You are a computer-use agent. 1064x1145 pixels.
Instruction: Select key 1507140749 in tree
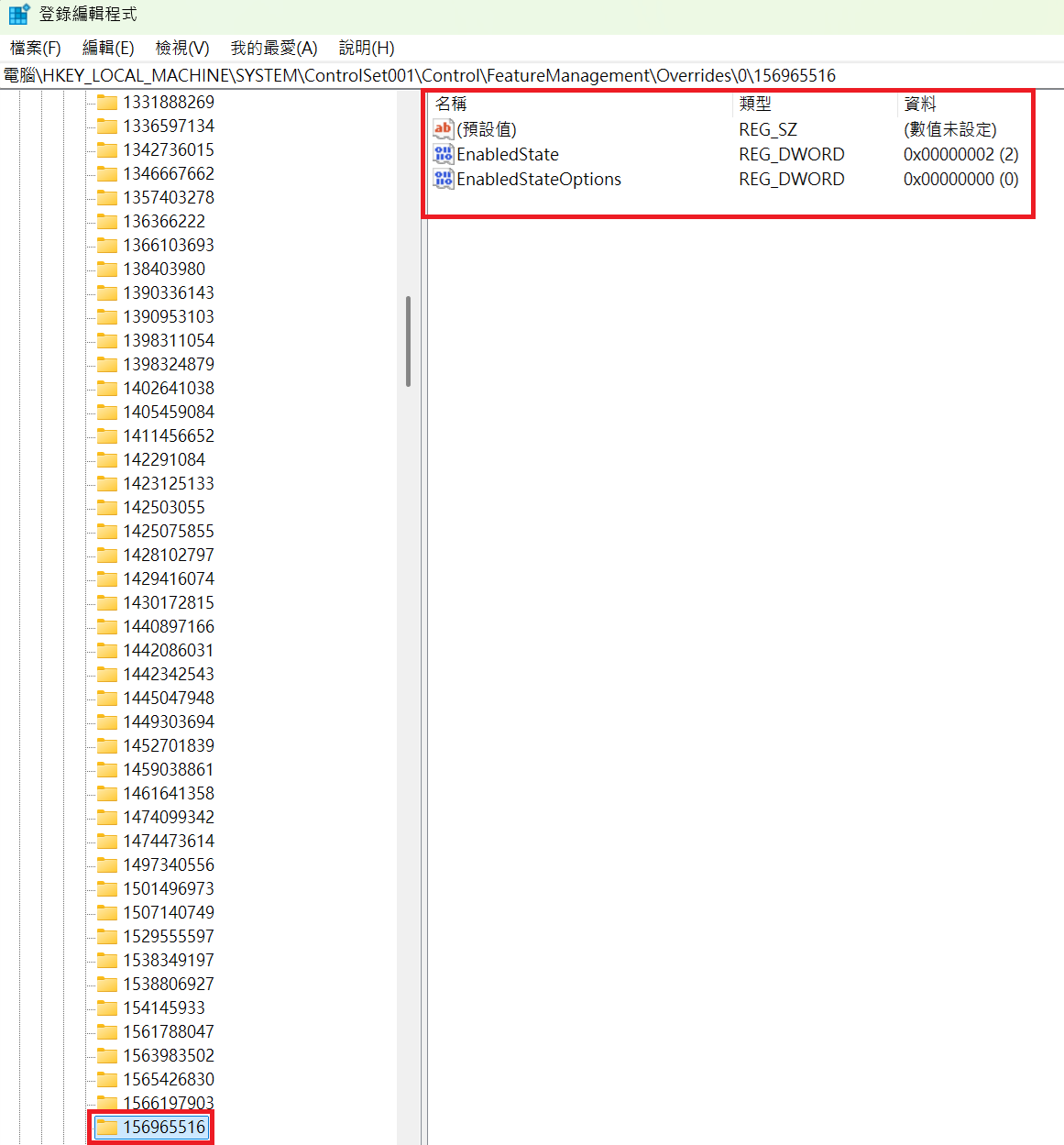(x=169, y=912)
